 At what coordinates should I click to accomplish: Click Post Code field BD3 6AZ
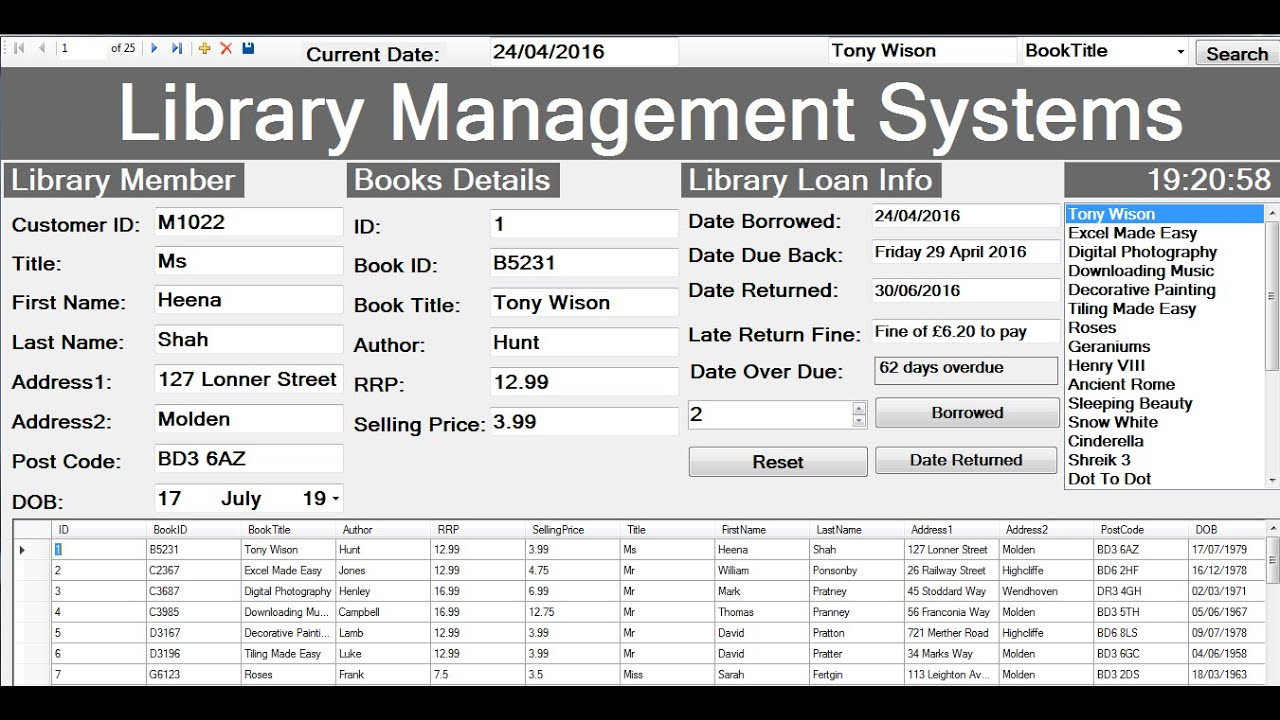coord(249,459)
